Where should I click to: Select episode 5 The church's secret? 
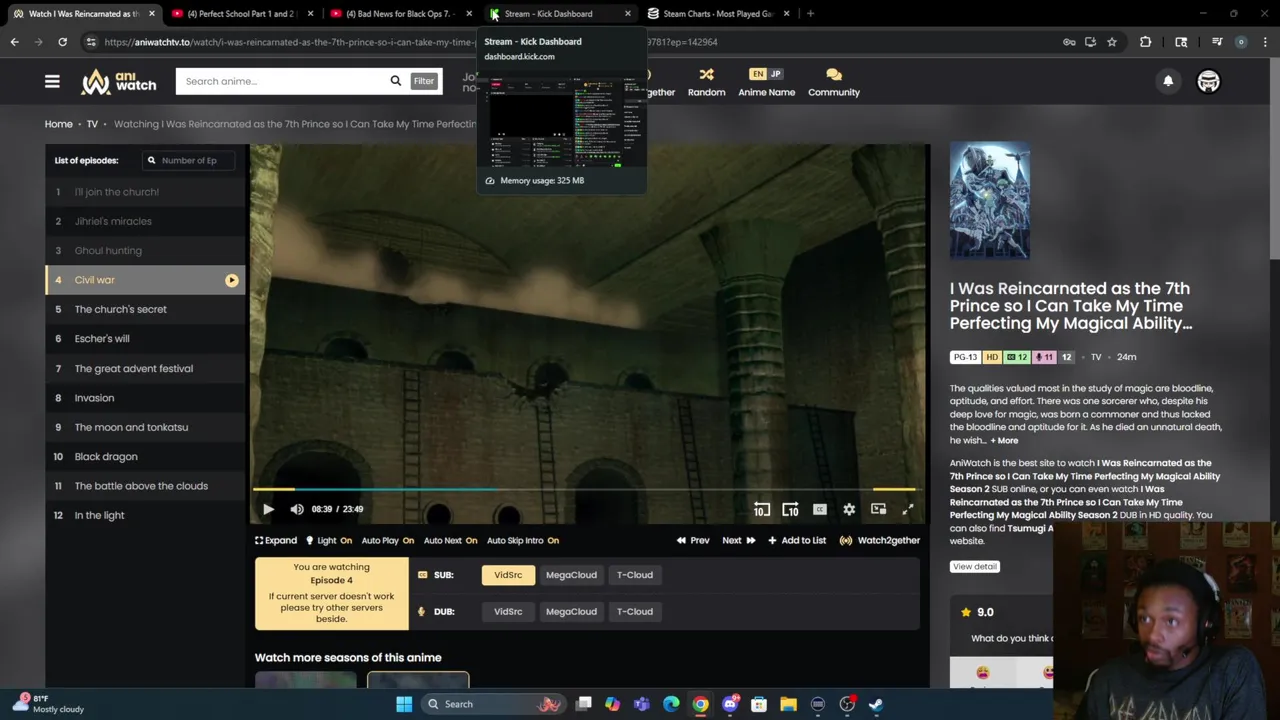[x=145, y=309]
